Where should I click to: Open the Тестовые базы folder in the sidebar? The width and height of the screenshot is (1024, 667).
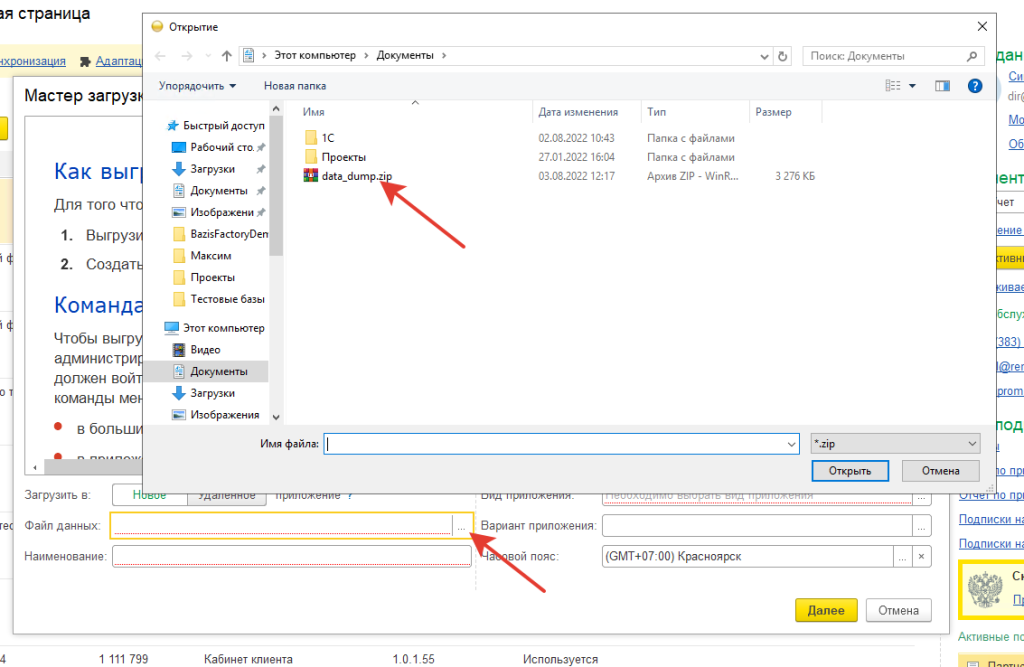pyautogui.click(x=219, y=299)
